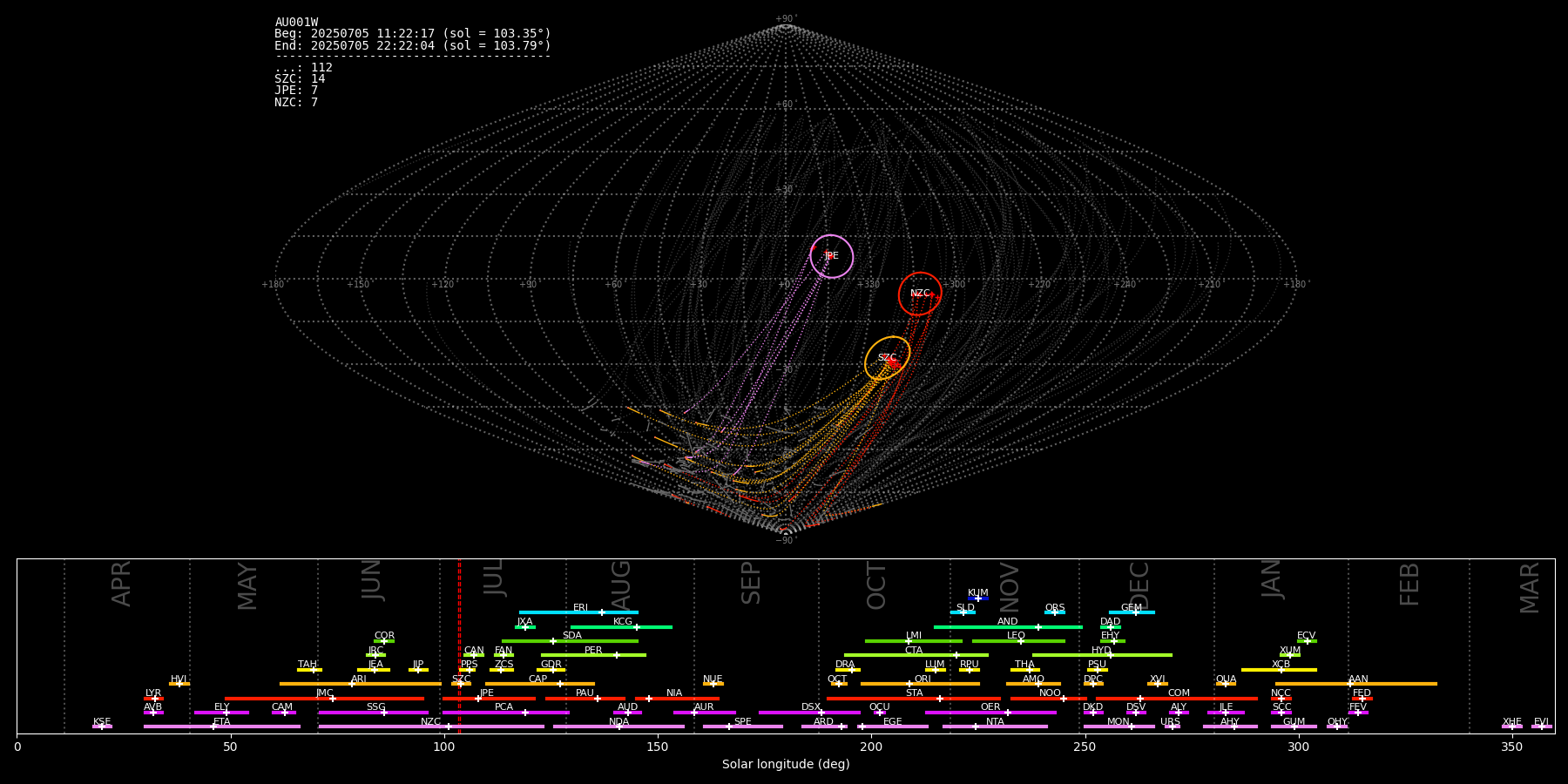
Task: Select the 'SZC: 14' legend entry
Action: (300, 79)
